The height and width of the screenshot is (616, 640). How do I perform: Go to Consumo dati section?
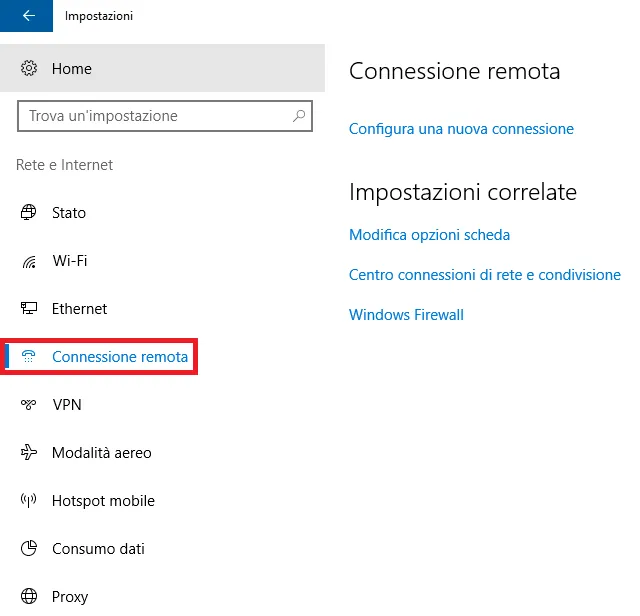click(98, 549)
